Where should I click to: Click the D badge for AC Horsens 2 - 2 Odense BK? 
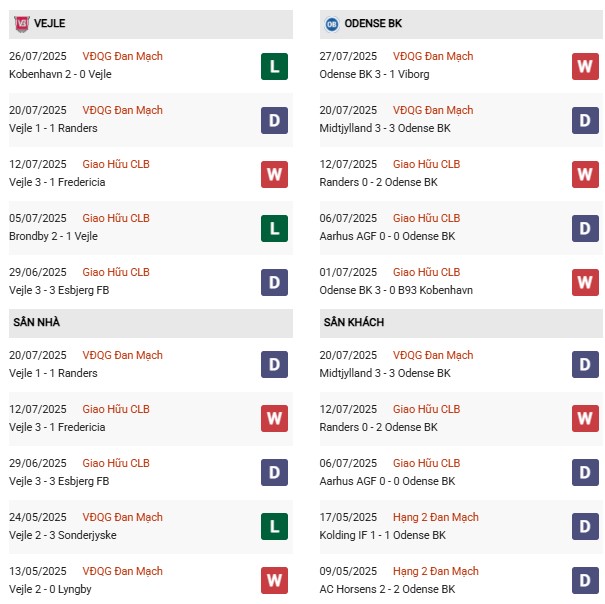[585, 581]
